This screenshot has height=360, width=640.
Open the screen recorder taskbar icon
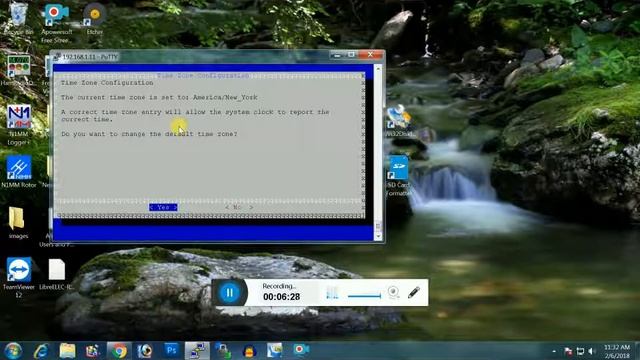pyautogui.click(x=301, y=350)
